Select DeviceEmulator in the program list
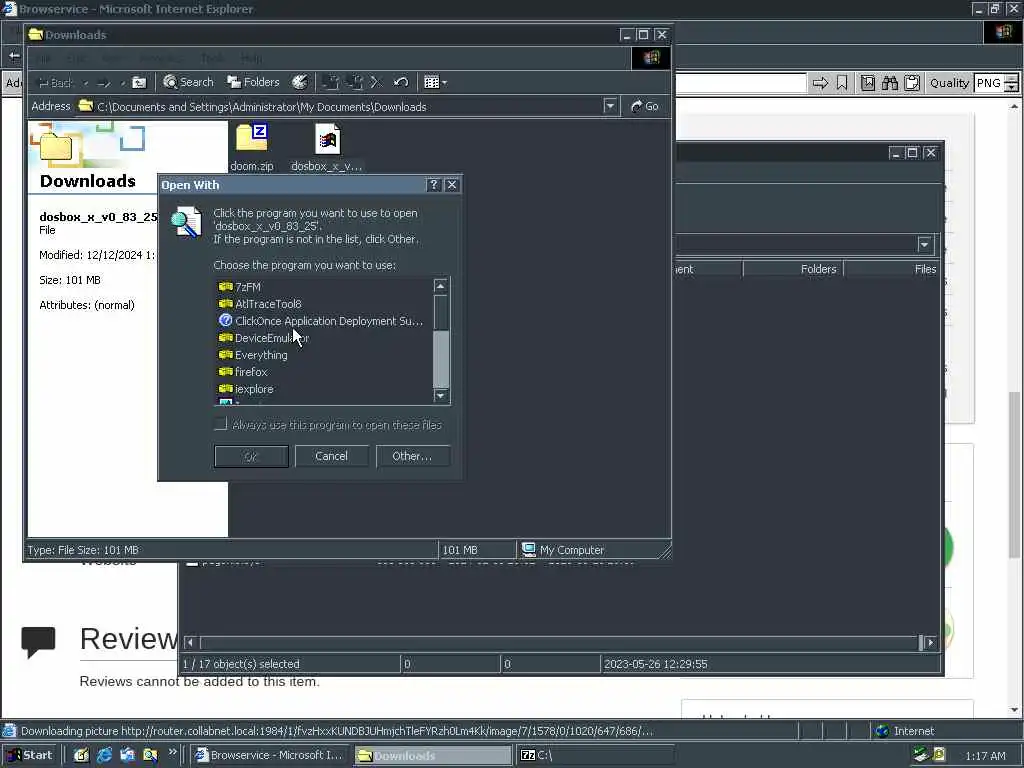The height and width of the screenshot is (768, 1024). [263, 338]
